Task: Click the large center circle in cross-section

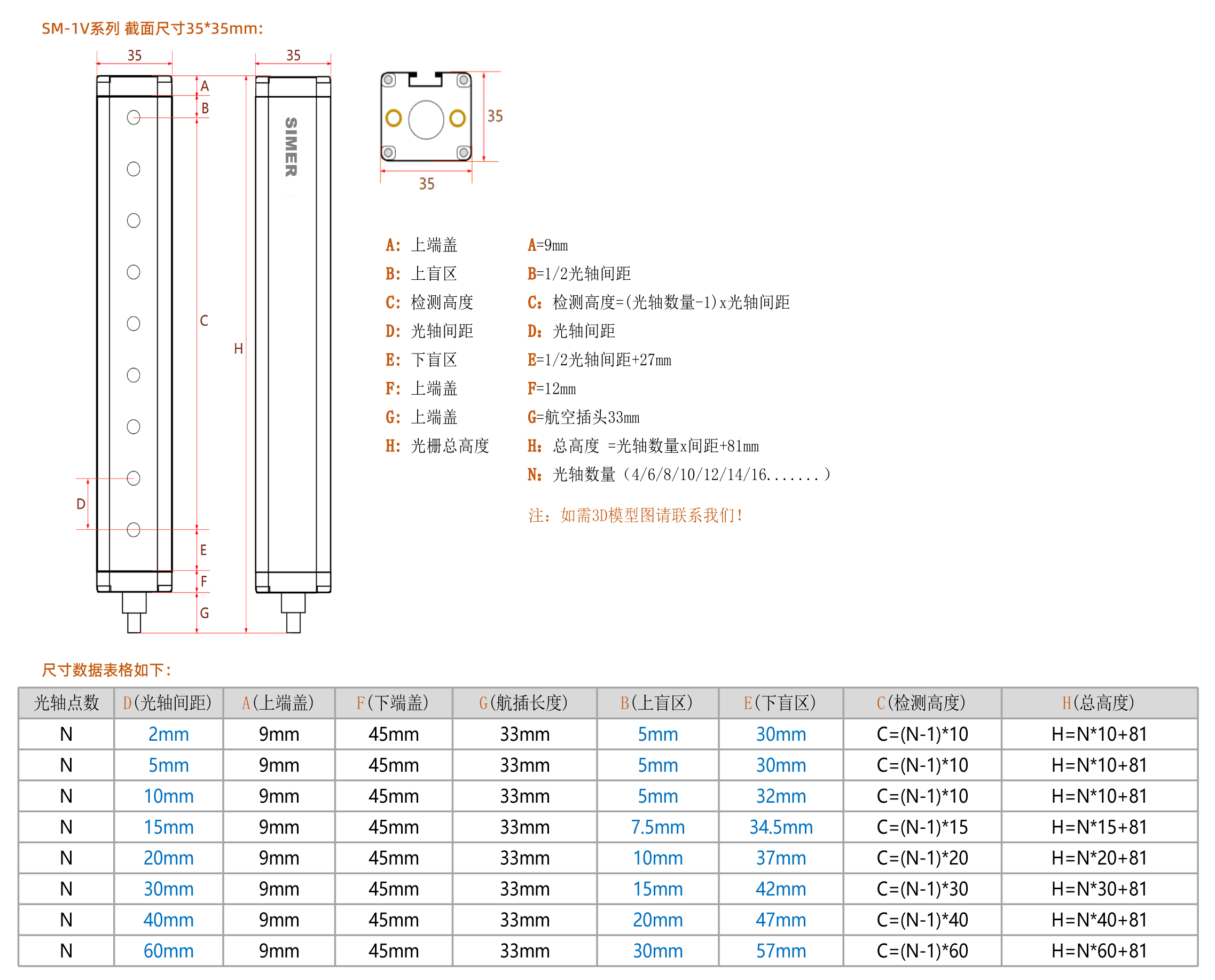Action: 426,120
